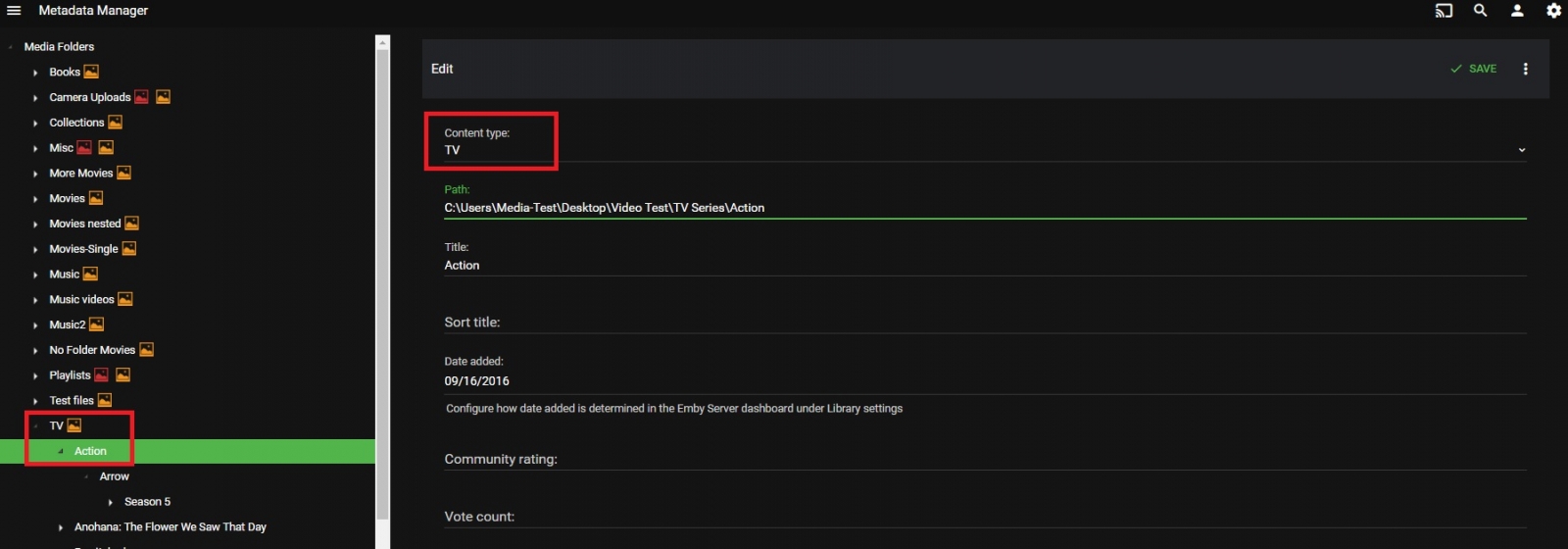Click the image icon next to Movies nested

(131, 224)
